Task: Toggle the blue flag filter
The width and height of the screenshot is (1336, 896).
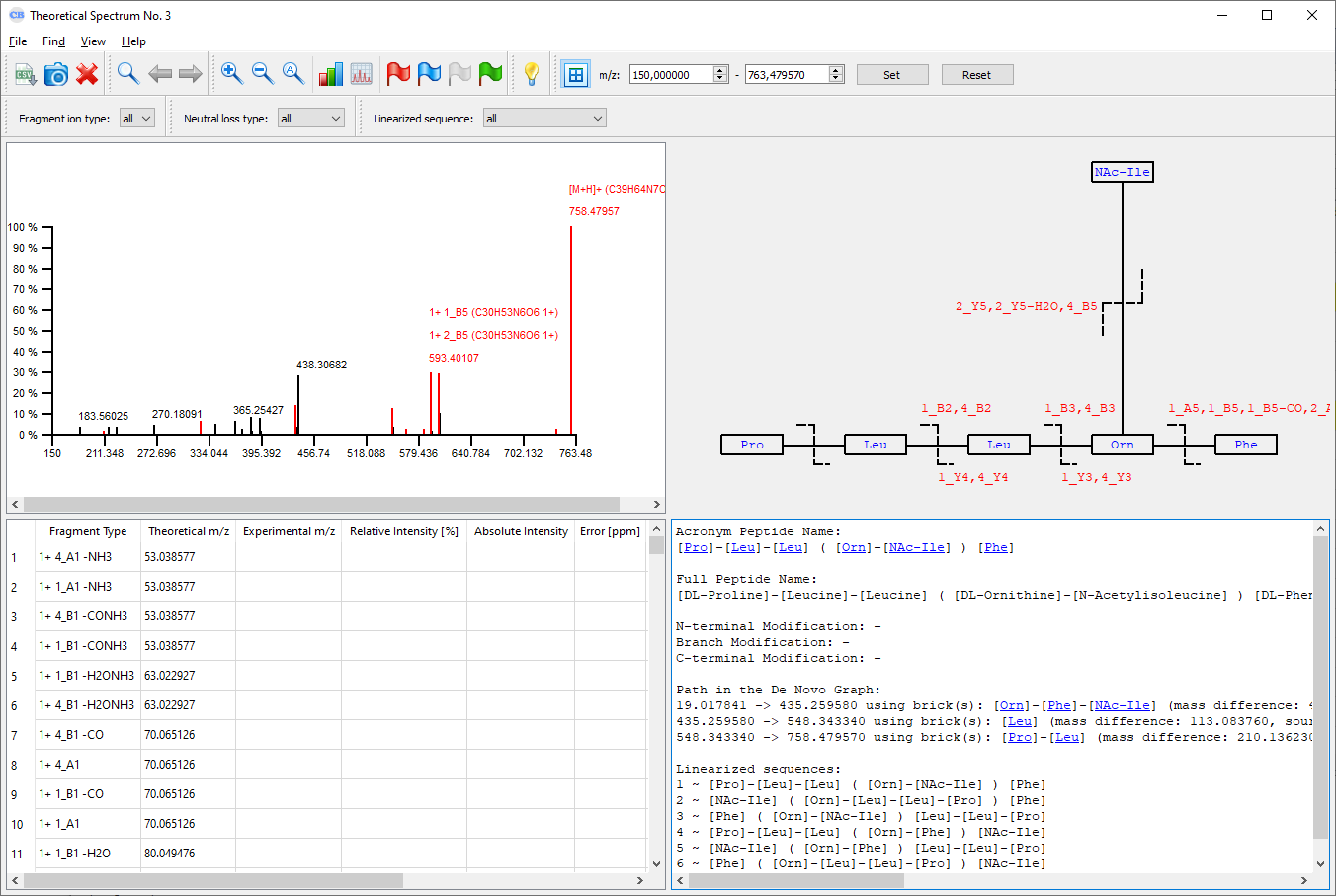Action: pyautogui.click(x=429, y=74)
